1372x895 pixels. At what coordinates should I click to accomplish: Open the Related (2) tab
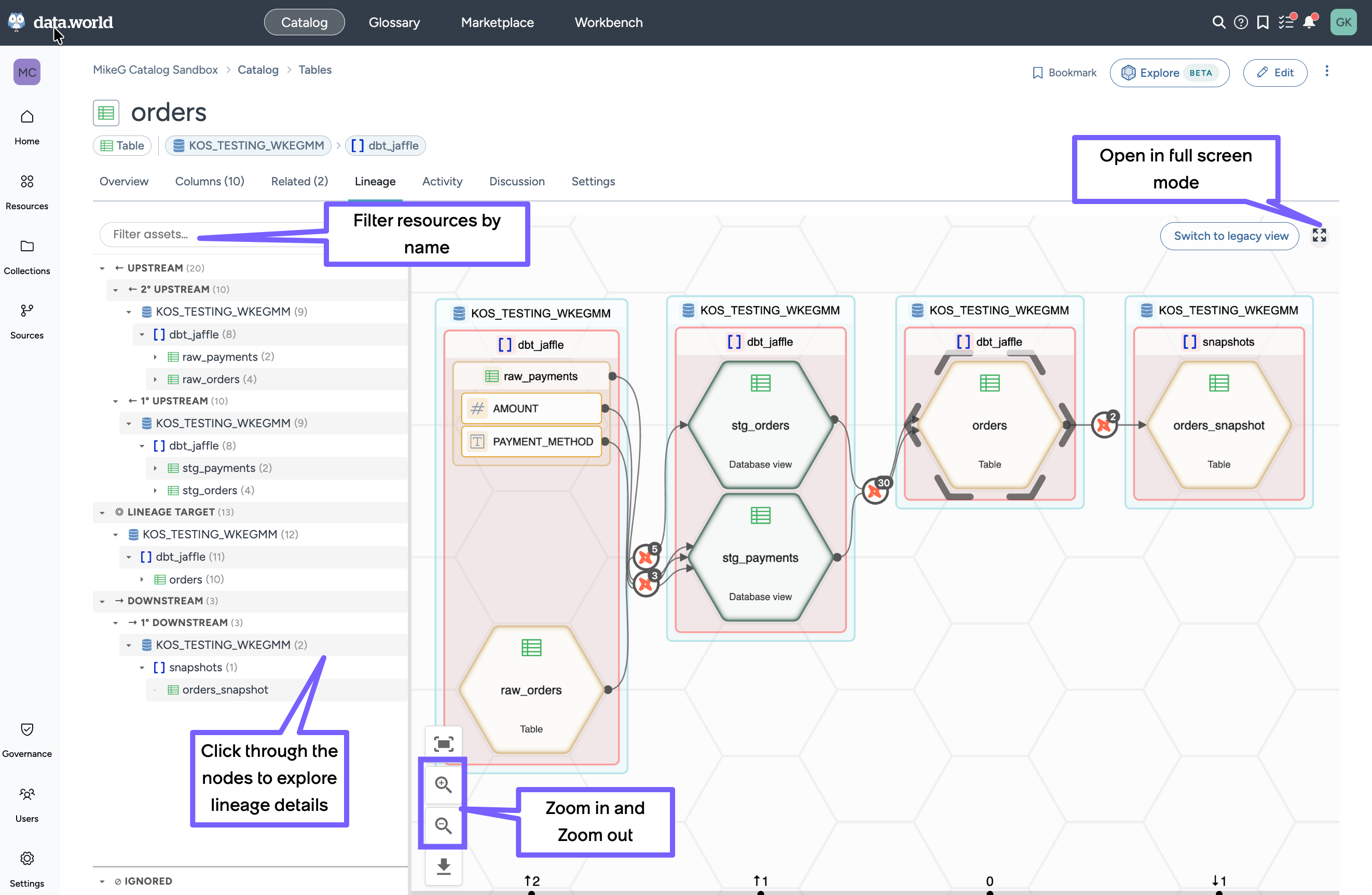coord(299,181)
